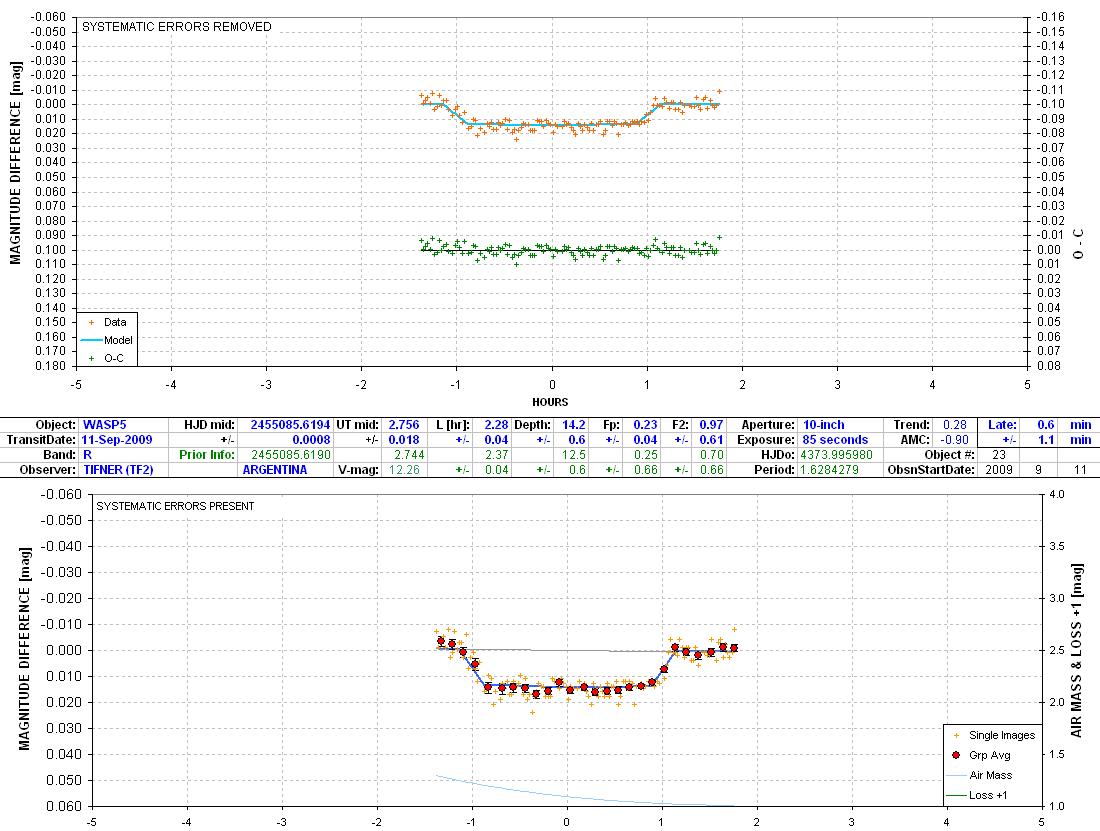Select the Air Mass legend entry
Image resolution: width=1100 pixels, height=831 pixels.
point(979,775)
